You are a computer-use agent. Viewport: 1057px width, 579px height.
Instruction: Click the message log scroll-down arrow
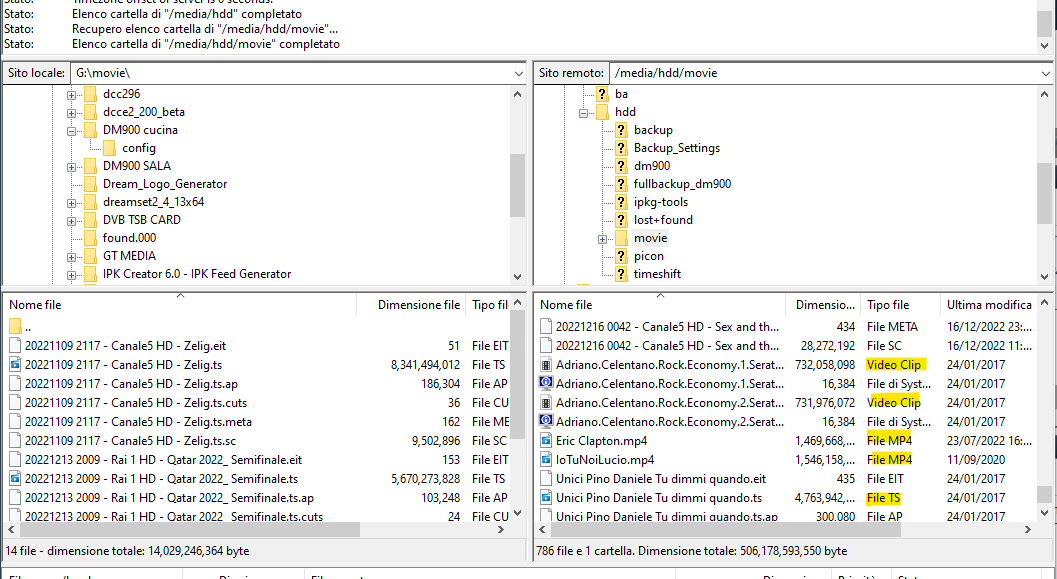(1044, 47)
